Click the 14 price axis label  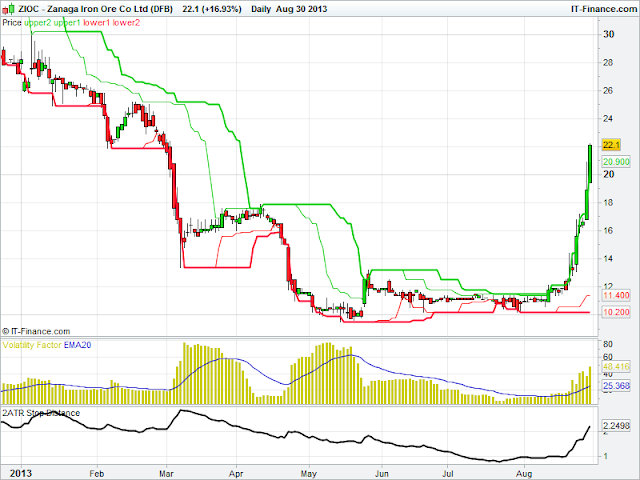tap(609, 259)
